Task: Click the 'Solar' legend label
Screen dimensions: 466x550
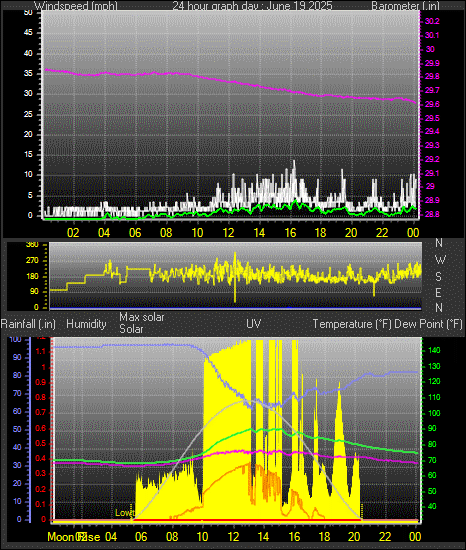Action: point(131,329)
